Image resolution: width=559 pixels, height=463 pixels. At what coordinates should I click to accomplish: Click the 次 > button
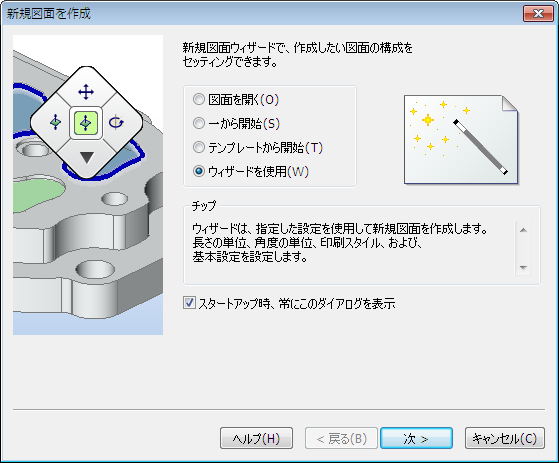(x=416, y=438)
